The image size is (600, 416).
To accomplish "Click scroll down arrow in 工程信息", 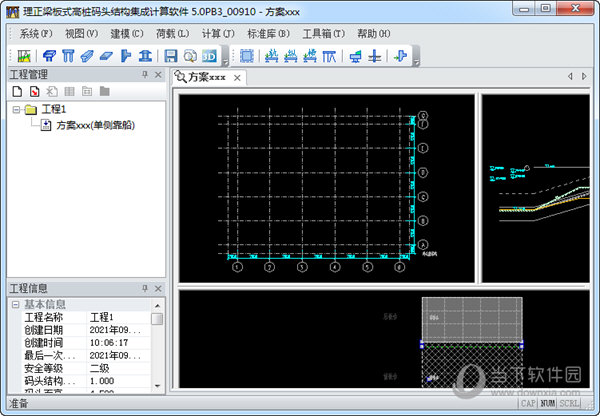I will [157, 386].
